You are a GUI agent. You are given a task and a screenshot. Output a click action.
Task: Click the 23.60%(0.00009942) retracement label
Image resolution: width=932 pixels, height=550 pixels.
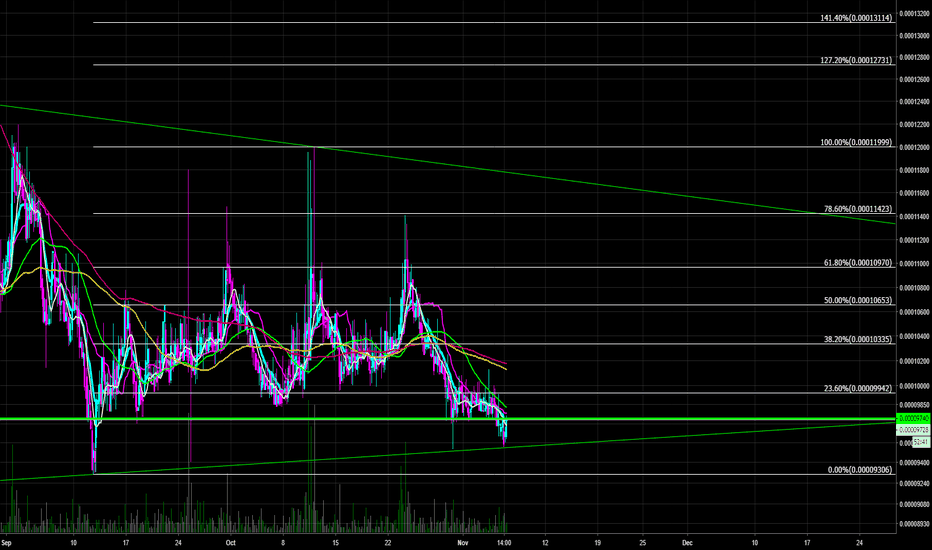click(x=858, y=388)
